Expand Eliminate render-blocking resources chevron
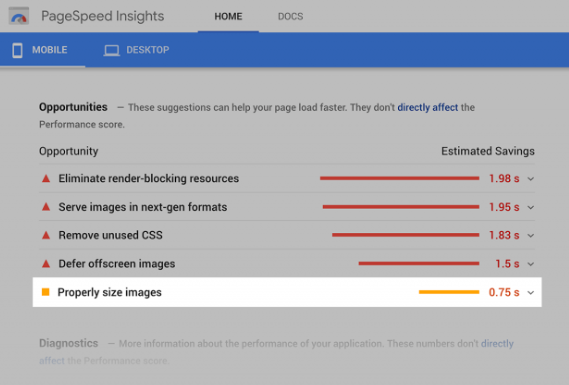569x385 pixels. 531,179
